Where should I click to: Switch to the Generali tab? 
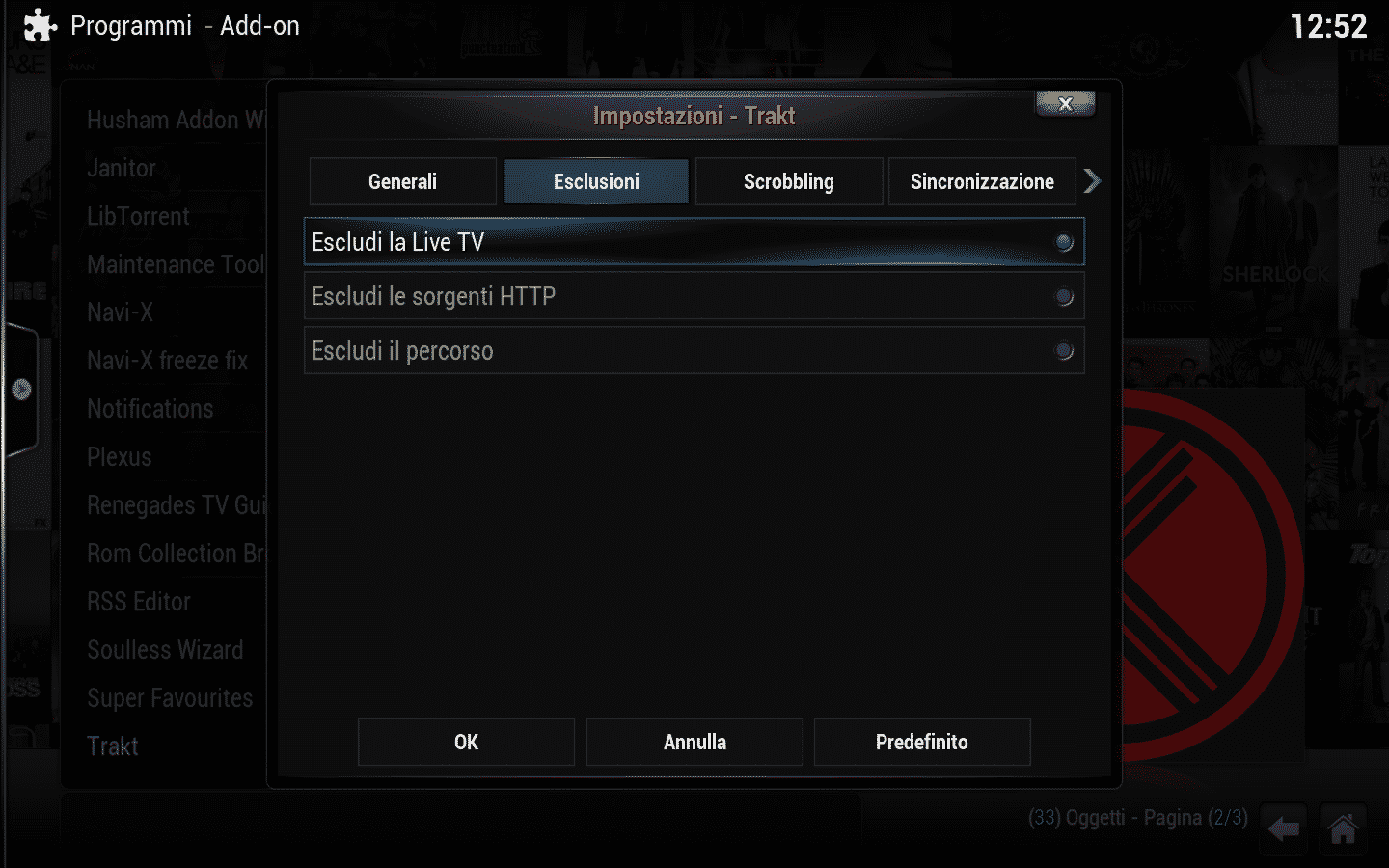[x=402, y=181]
